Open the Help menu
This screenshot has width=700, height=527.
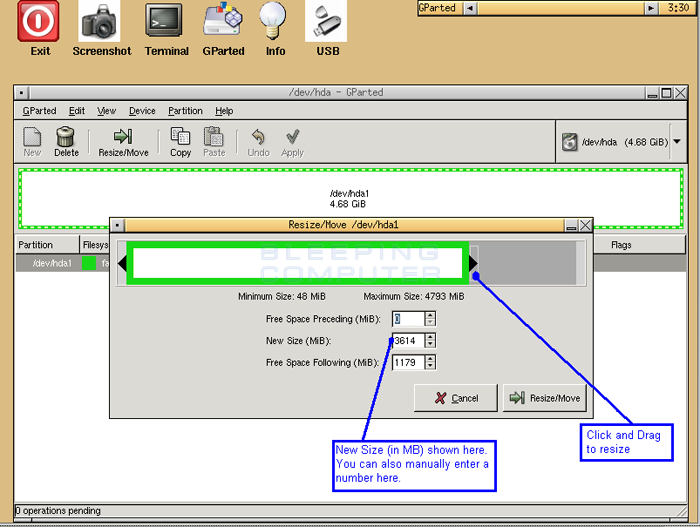[224, 111]
